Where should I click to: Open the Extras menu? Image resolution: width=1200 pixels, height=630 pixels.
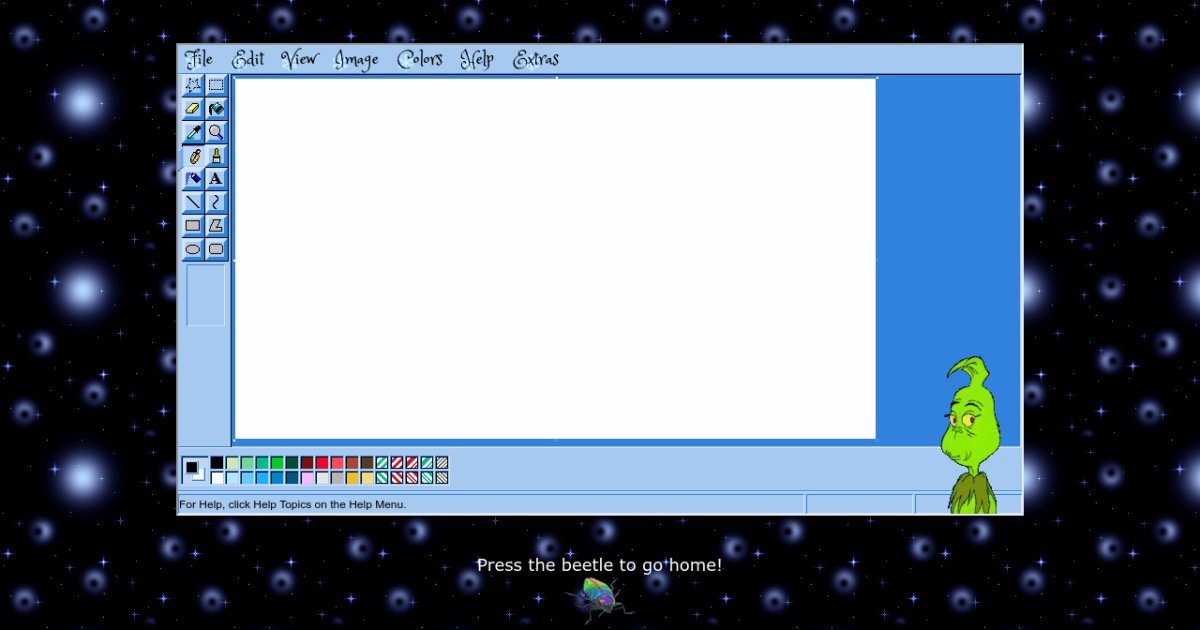(x=536, y=60)
